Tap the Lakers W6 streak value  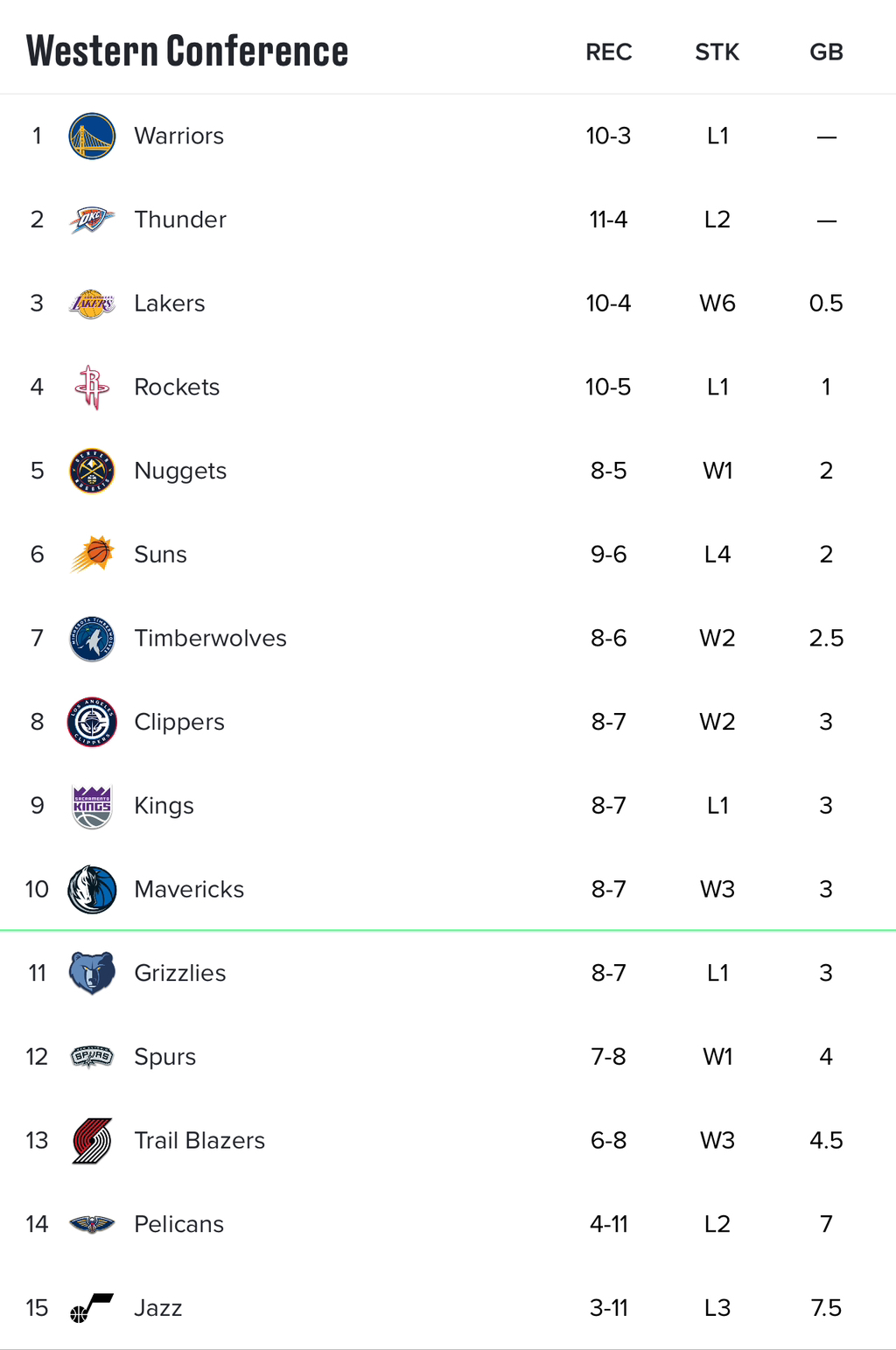pyautogui.click(x=717, y=304)
